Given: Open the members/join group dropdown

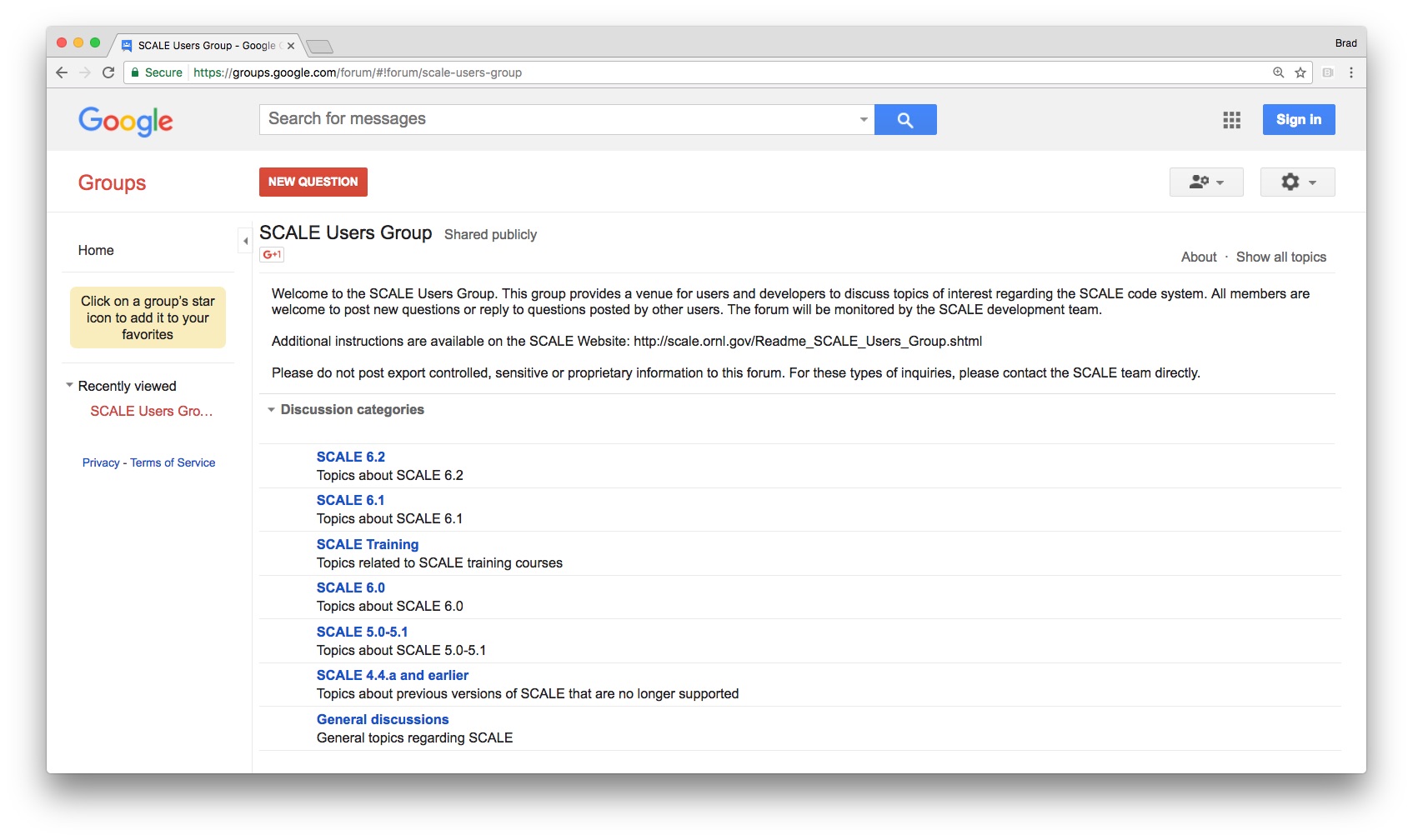Looking at the screenshot, I should pos(1206,182).
